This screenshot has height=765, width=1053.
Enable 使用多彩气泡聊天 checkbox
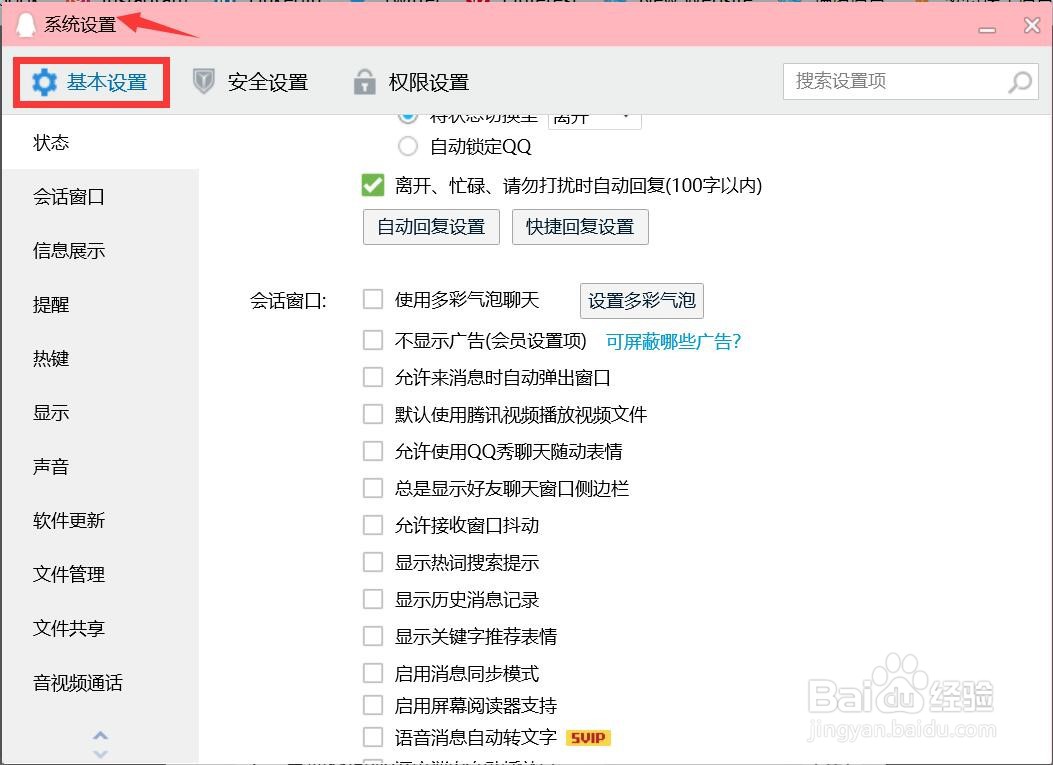click(x=373, y=300)
